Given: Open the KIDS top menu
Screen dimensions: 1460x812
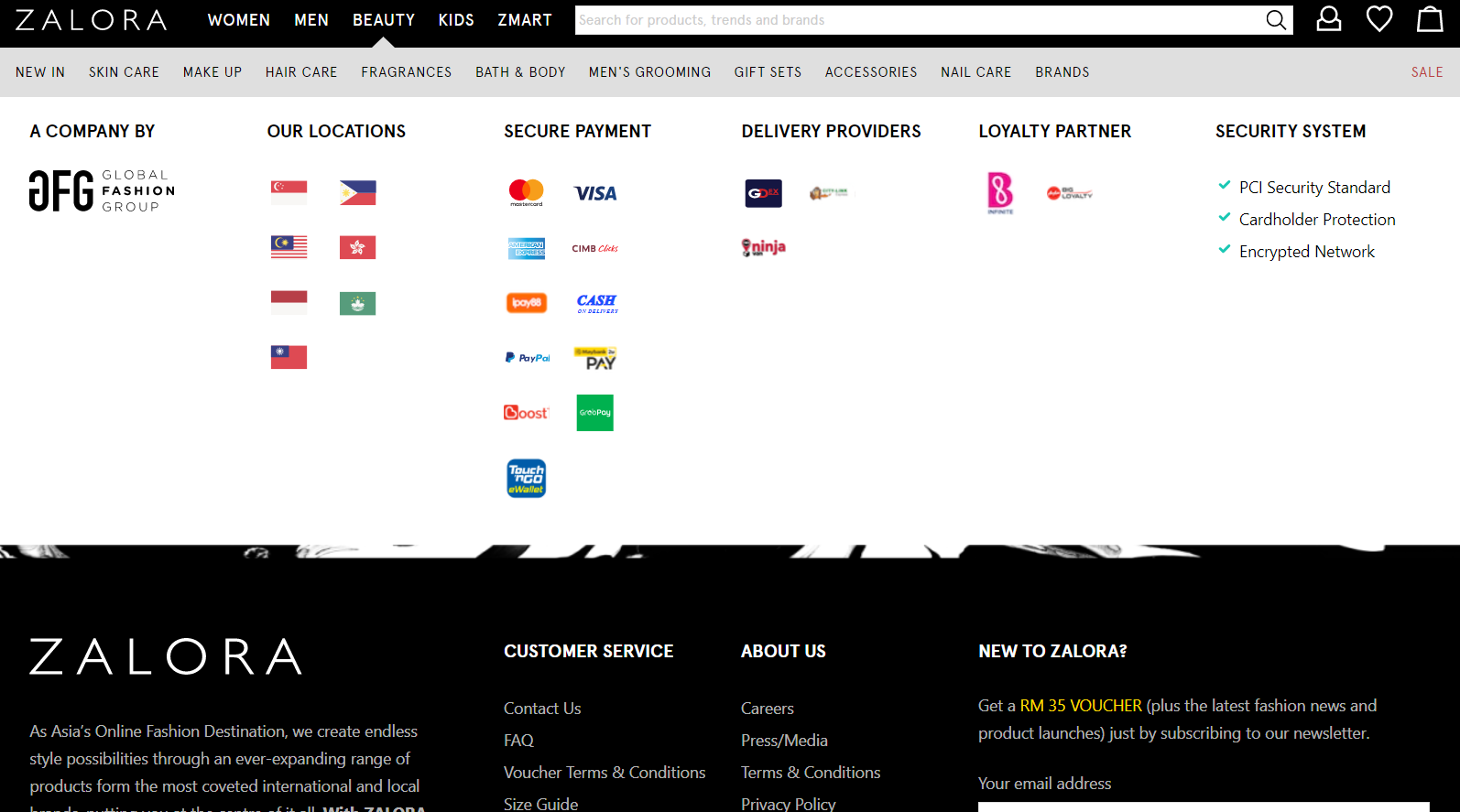Looking at the screenshot, I should [456, 20].
